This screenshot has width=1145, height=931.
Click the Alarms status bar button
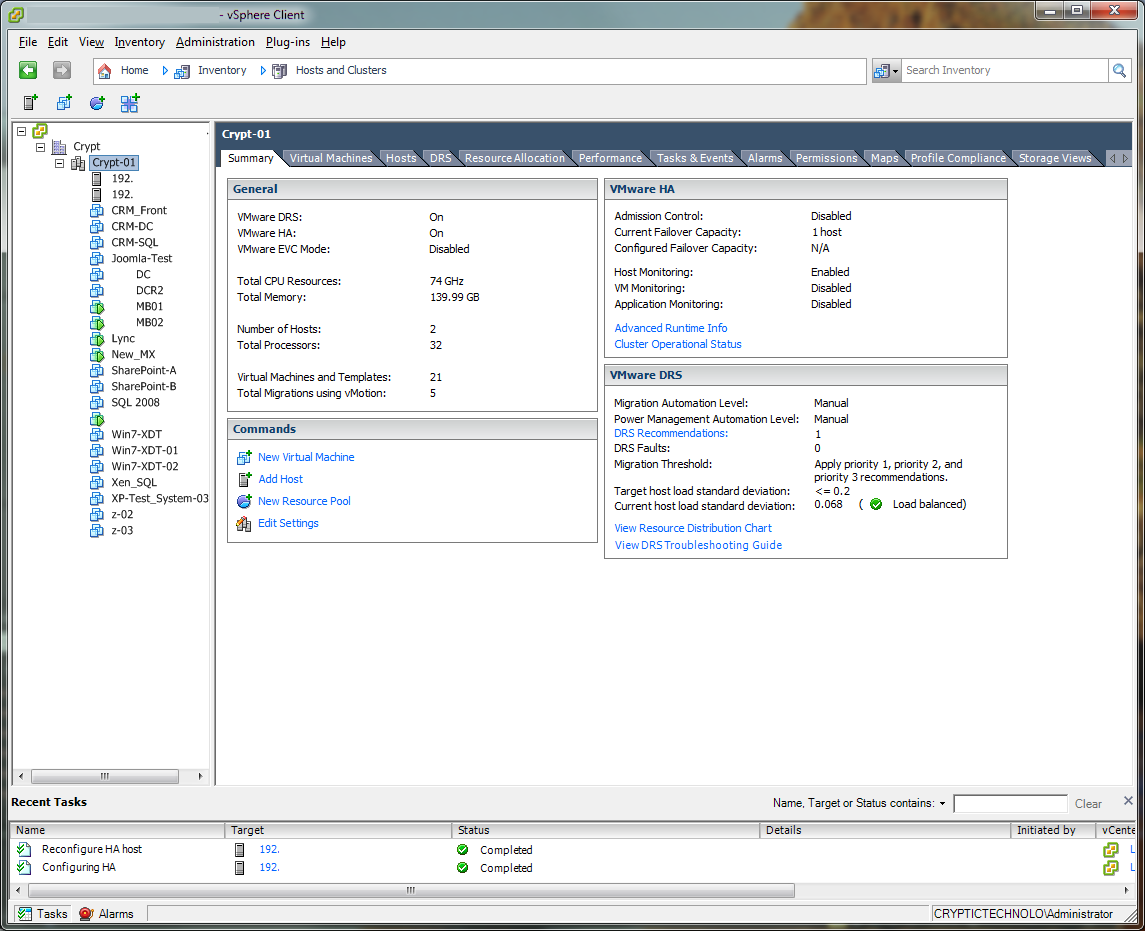(107, 914)
